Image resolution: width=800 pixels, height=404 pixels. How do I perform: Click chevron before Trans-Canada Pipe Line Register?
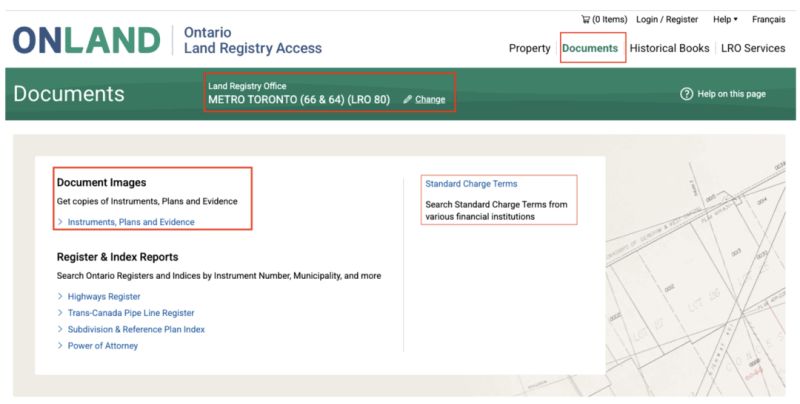(x=60, y=313)
